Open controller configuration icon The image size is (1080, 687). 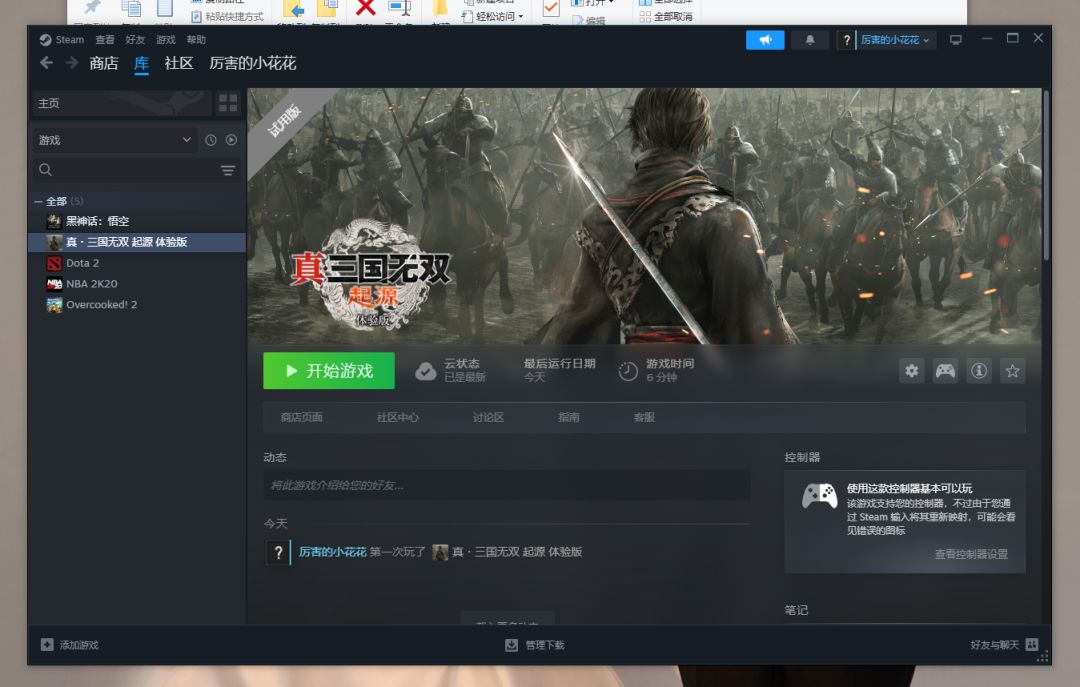(945, 371)
